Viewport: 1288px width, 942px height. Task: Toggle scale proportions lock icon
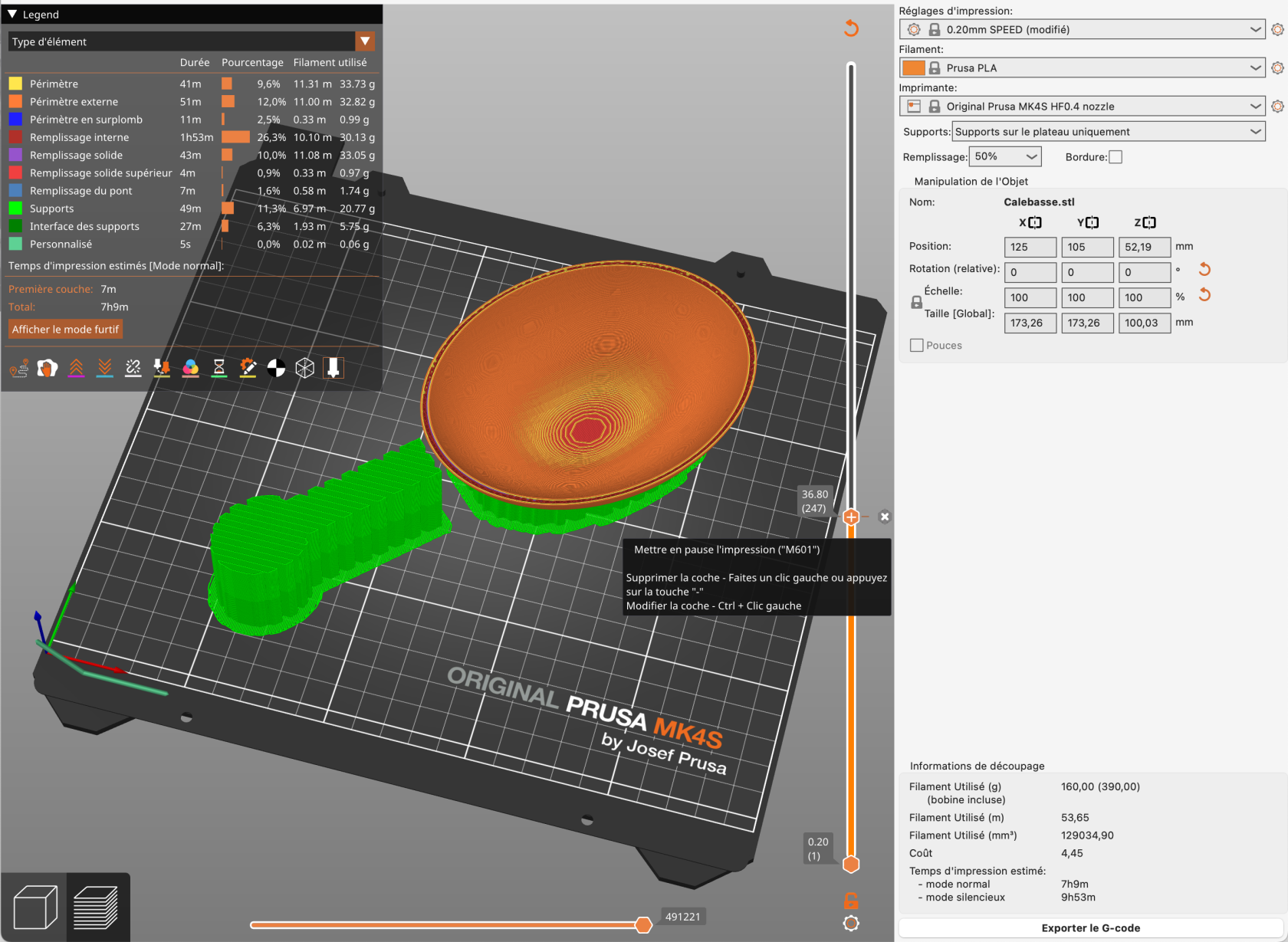[x=916, y=303]
